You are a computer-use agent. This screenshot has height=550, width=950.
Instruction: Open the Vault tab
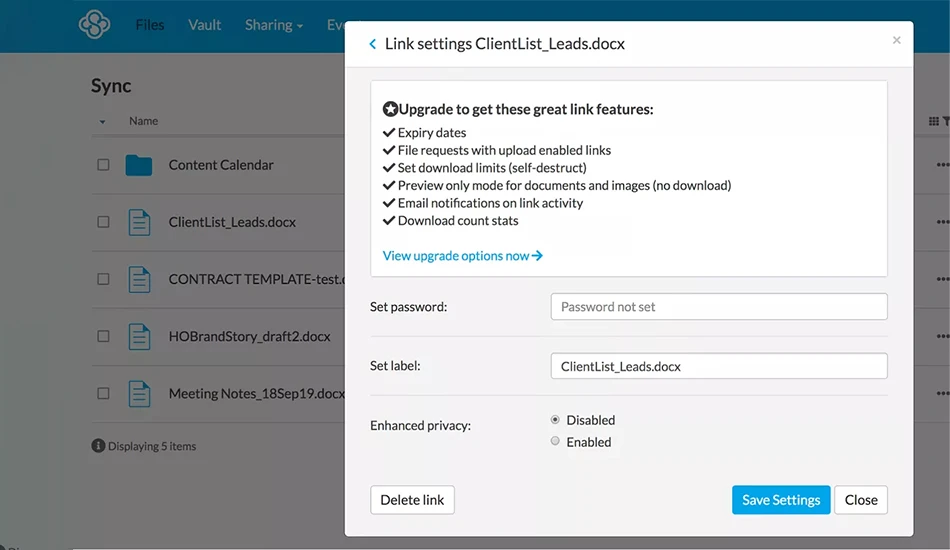pos(204,25)
